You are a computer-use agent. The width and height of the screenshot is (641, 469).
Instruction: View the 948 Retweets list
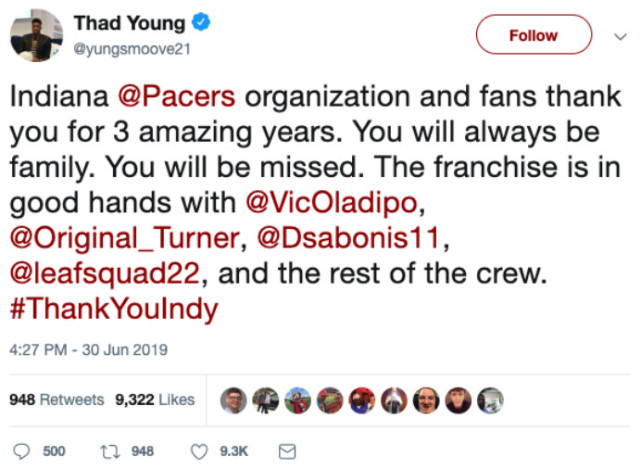pos(56,400)
